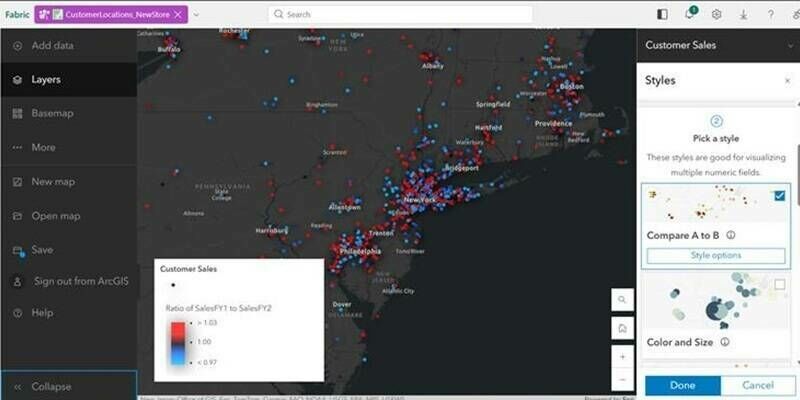This screenshot has width=800, height=400.
Task: Click 'Ratio of SalesFY1 to SalesFY2' text
Action: 218,309
